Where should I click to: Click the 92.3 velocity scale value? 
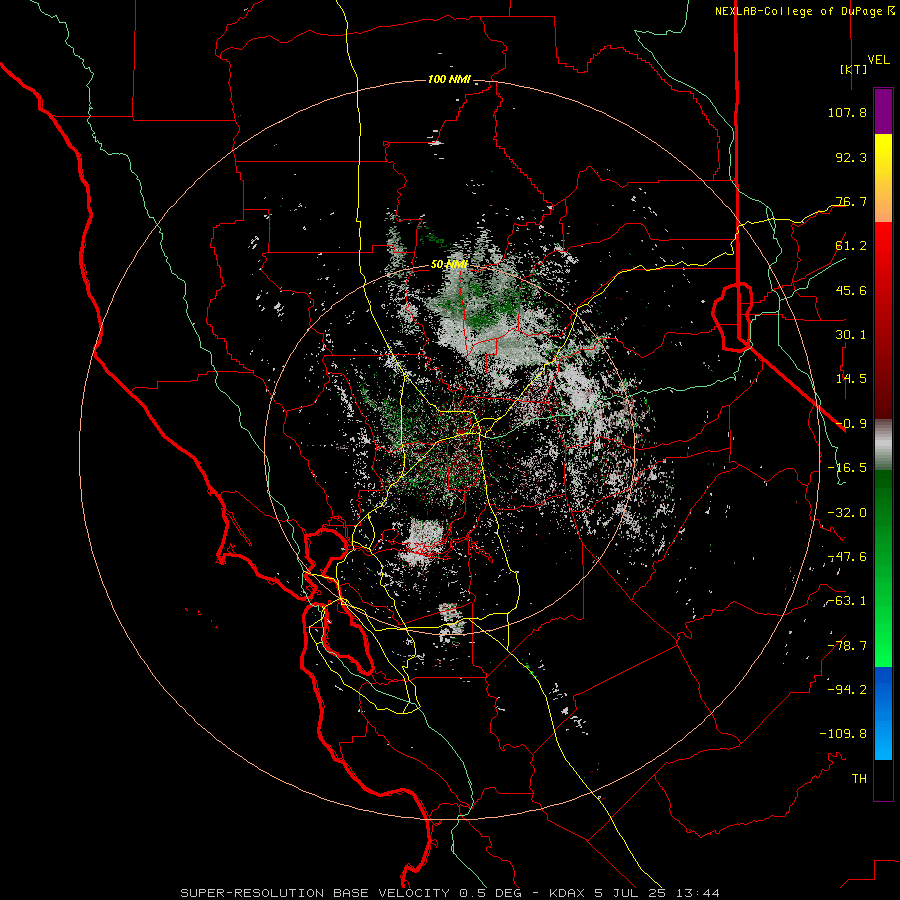[851, 157]
